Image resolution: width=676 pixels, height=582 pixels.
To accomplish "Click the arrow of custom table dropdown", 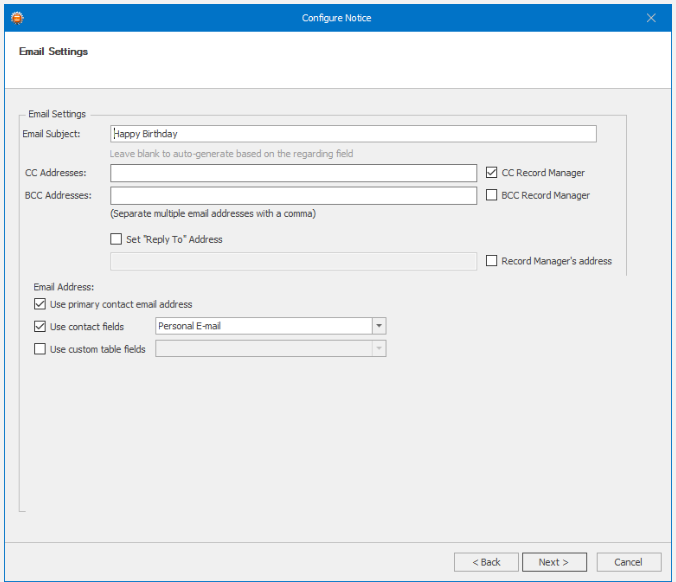I will tap(379, 348).
